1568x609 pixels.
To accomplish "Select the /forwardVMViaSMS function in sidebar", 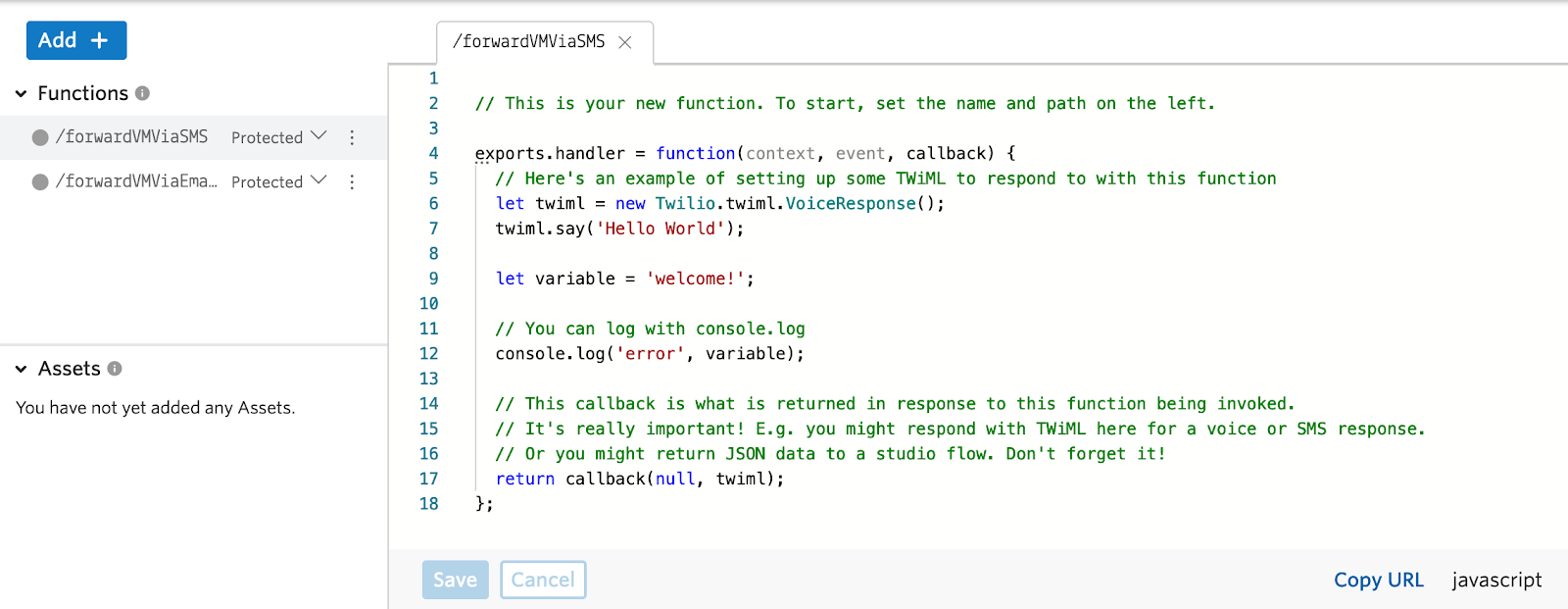I will click(131, 137).
